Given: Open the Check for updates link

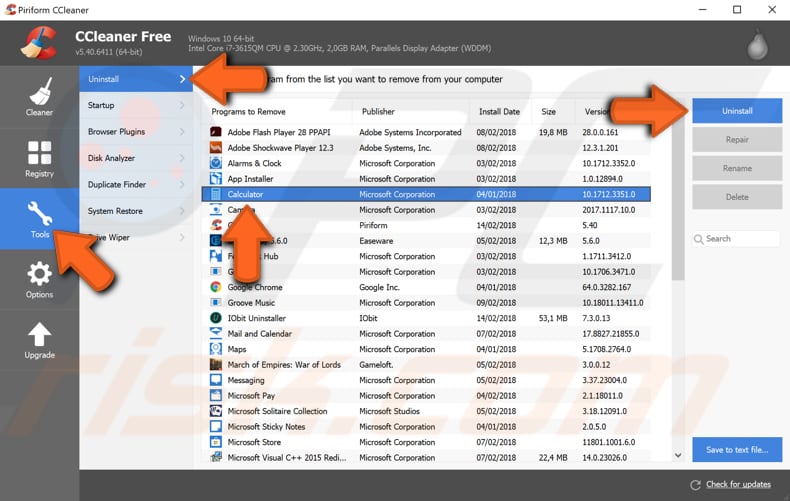Looking at the screenshot, I should [x=738, y=484].
